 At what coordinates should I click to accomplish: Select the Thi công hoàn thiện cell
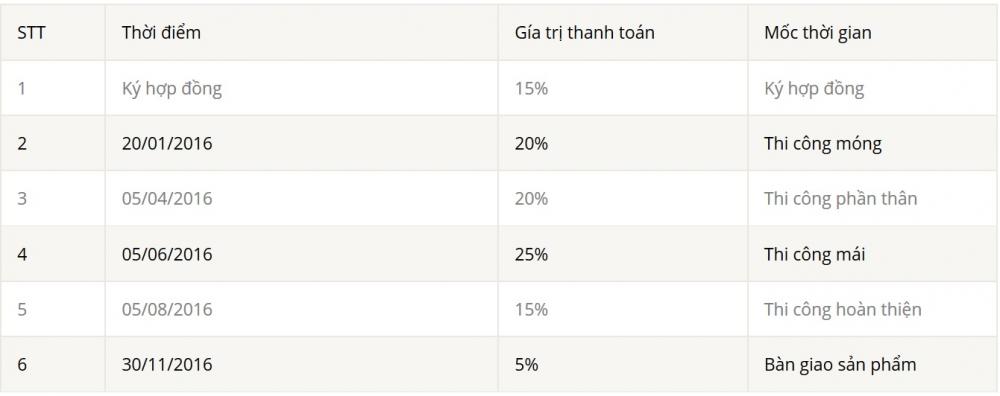pyautogui.click(x=842, y=310)
